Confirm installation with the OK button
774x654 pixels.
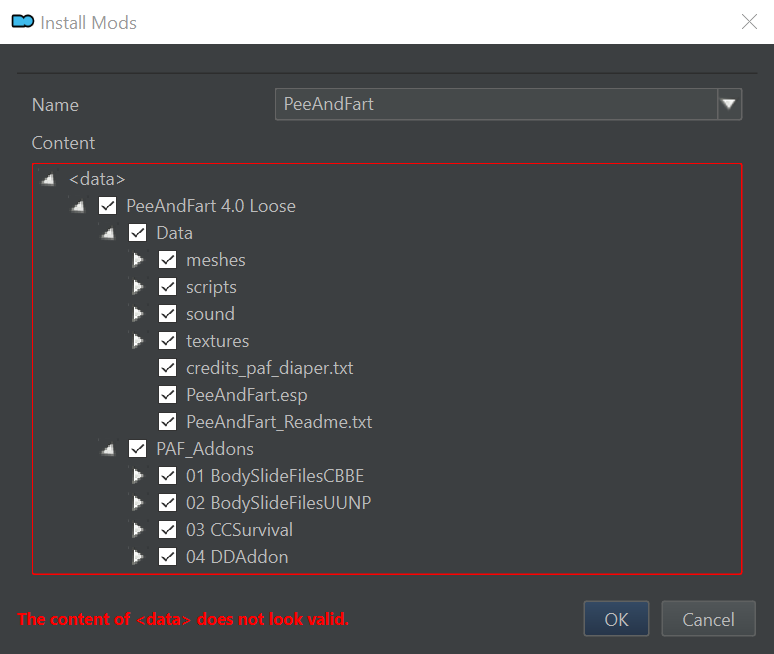point(616,619)
